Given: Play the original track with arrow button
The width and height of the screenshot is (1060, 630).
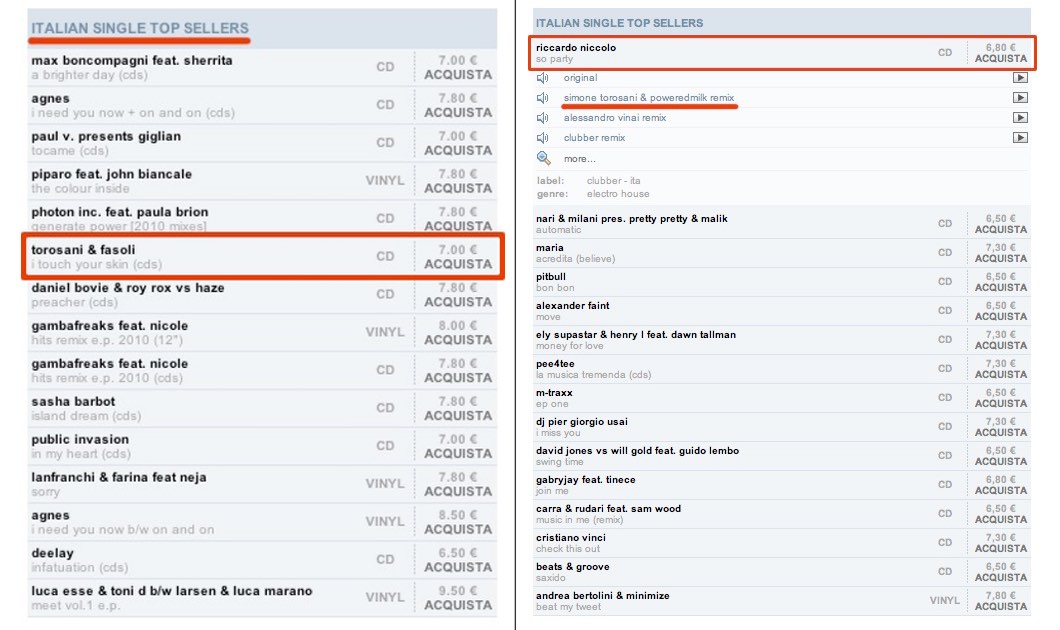Looking at the screenshot, I should 1020,78.
